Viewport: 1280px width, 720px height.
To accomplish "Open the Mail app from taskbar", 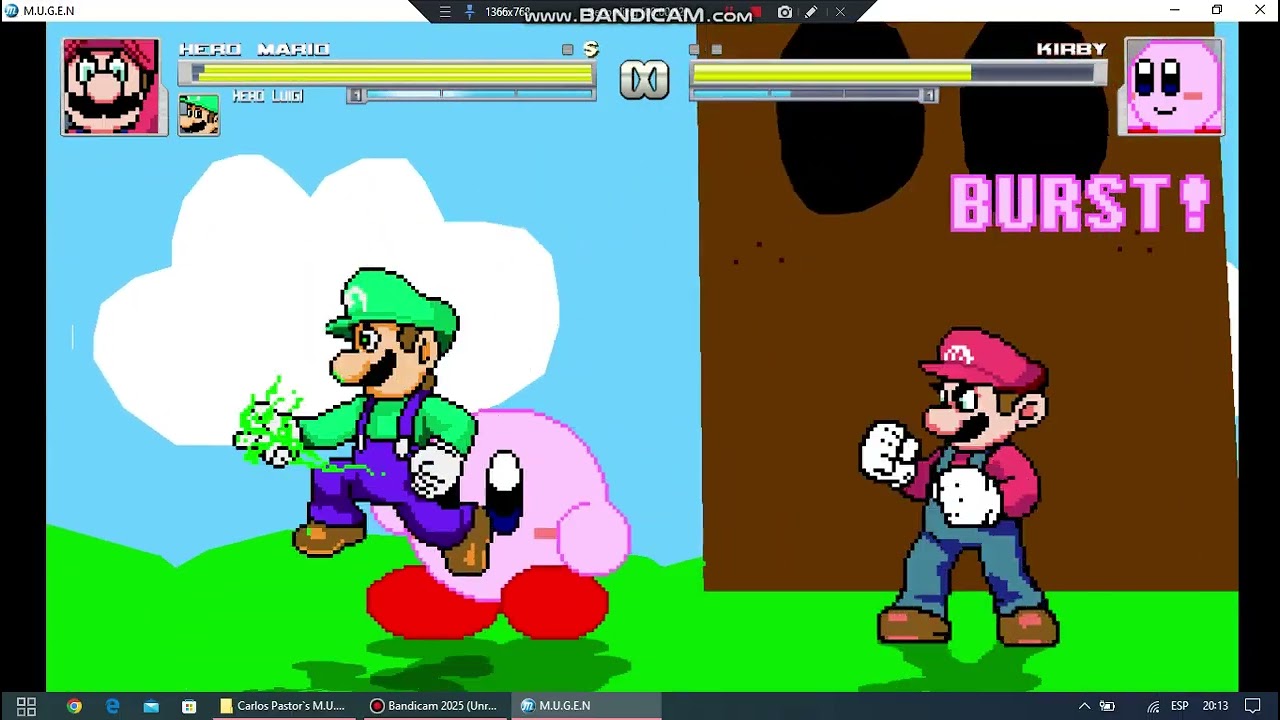I will point(151,706).
